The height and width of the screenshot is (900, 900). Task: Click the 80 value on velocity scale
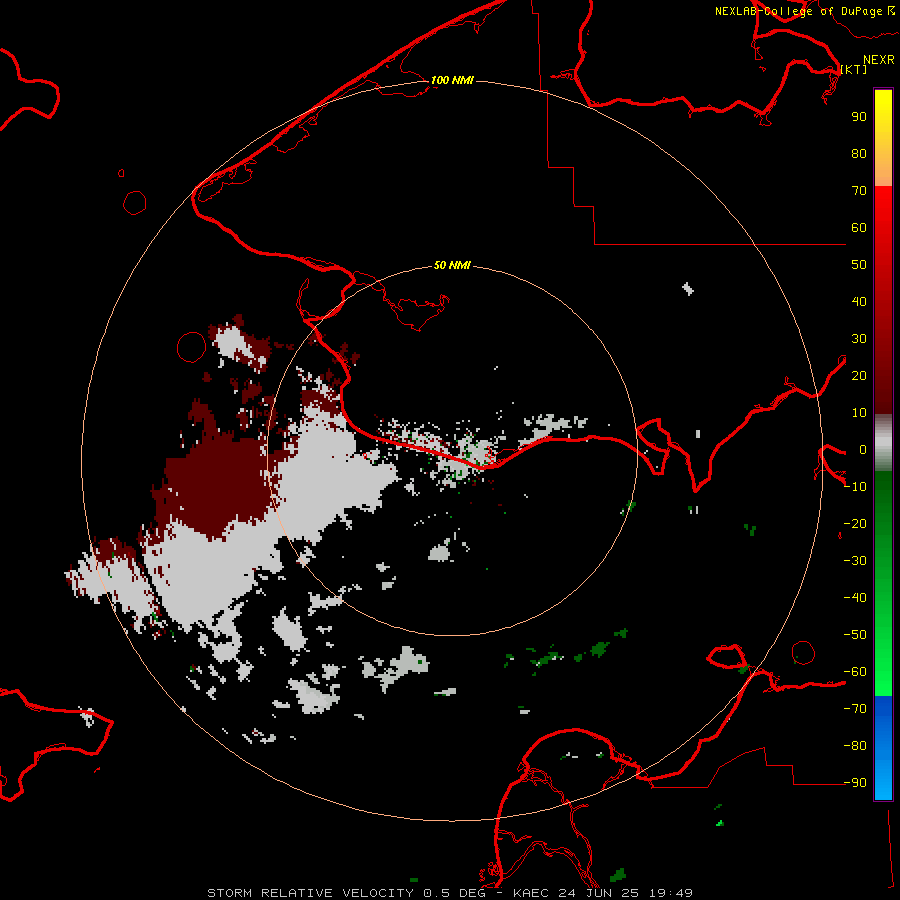(859, 153)
